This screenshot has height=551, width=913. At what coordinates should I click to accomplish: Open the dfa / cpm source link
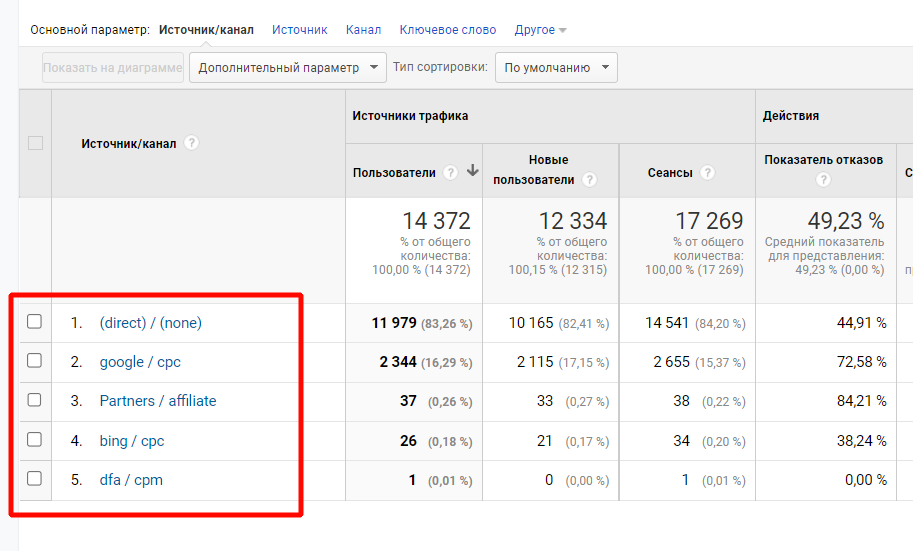pos(131,480)
